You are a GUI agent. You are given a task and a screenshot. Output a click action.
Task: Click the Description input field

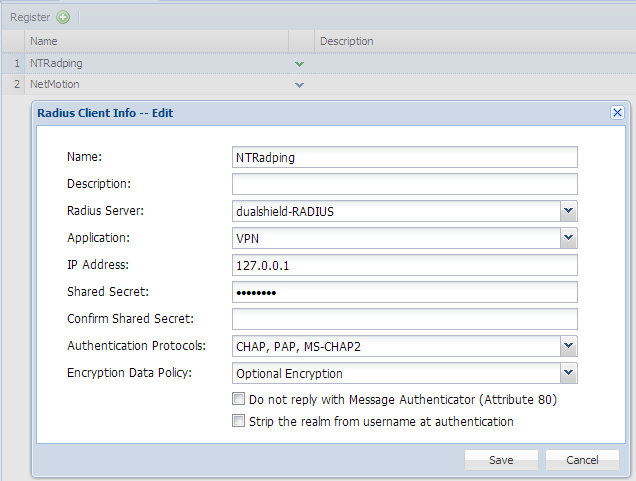(x=405, y=184)
